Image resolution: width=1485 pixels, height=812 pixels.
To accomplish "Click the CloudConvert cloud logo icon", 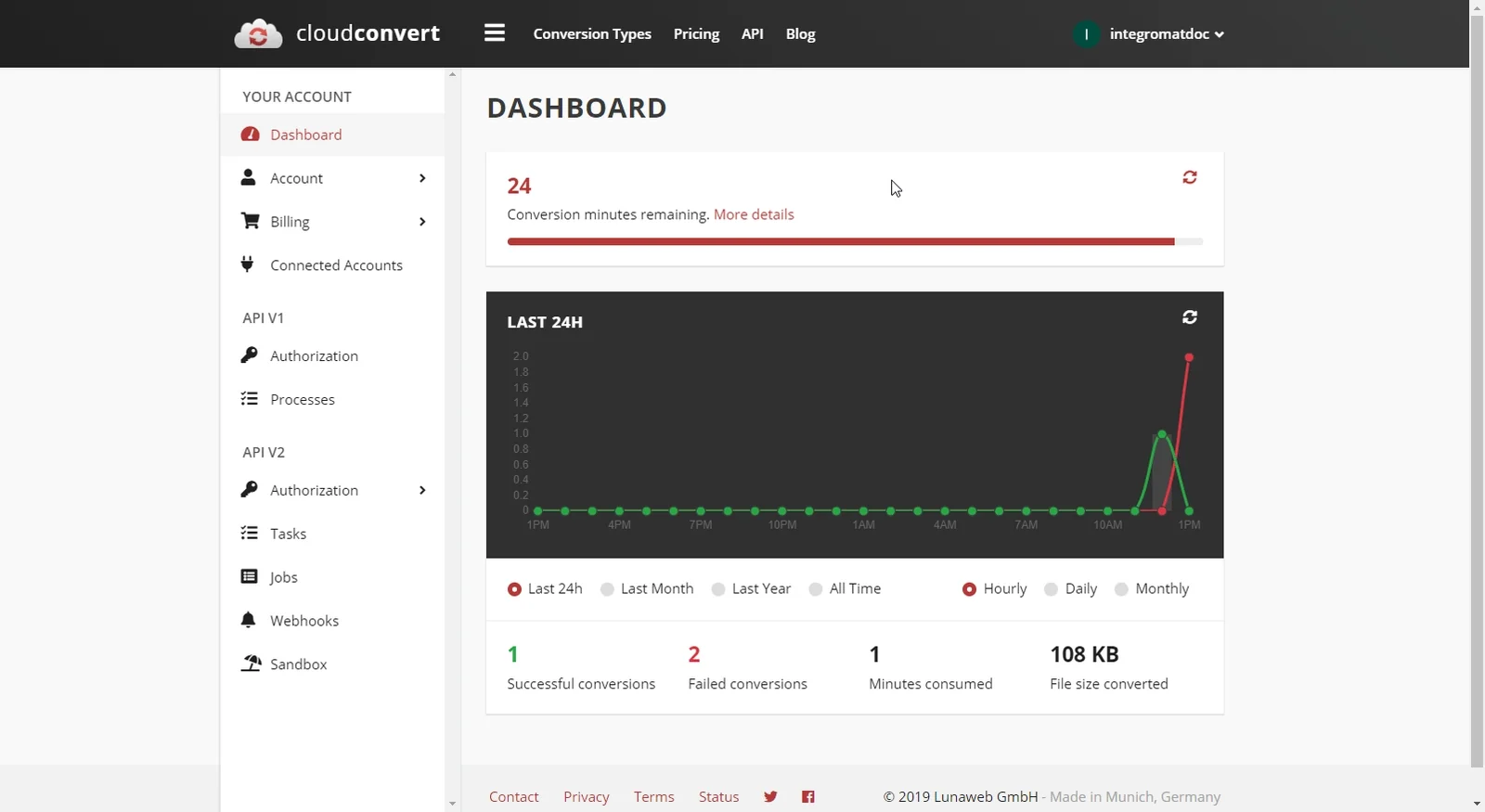I will [x=258, y=34].
